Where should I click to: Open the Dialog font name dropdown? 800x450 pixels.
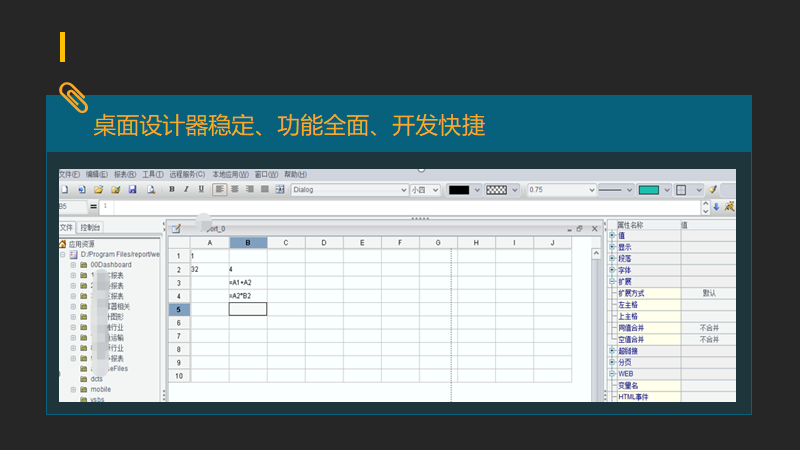[x=349, y=190]
